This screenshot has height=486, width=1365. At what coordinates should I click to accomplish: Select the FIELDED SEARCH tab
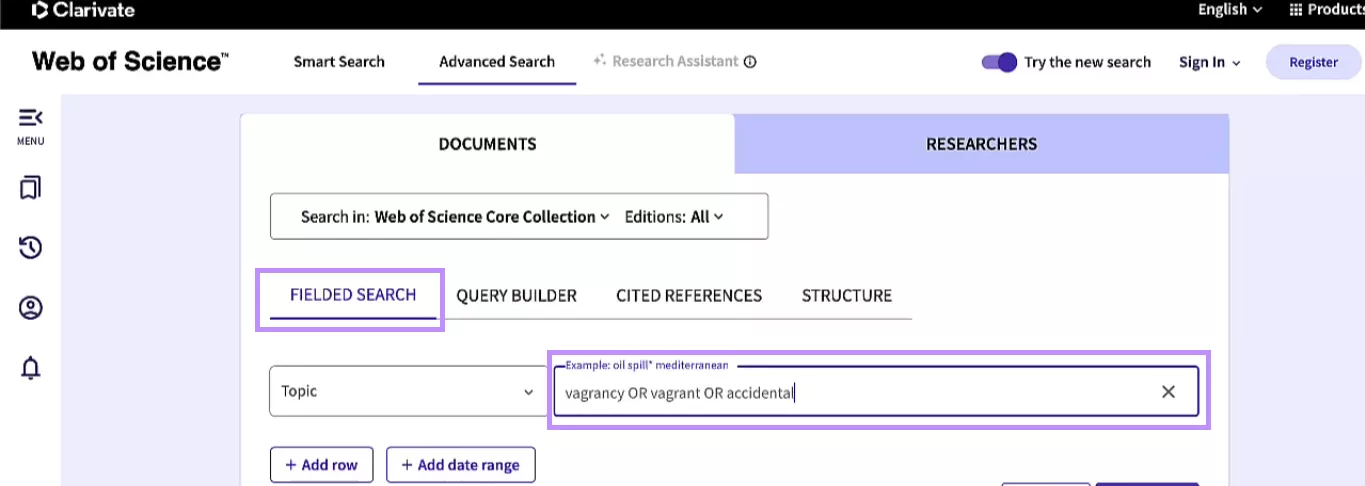click(353, 295)
